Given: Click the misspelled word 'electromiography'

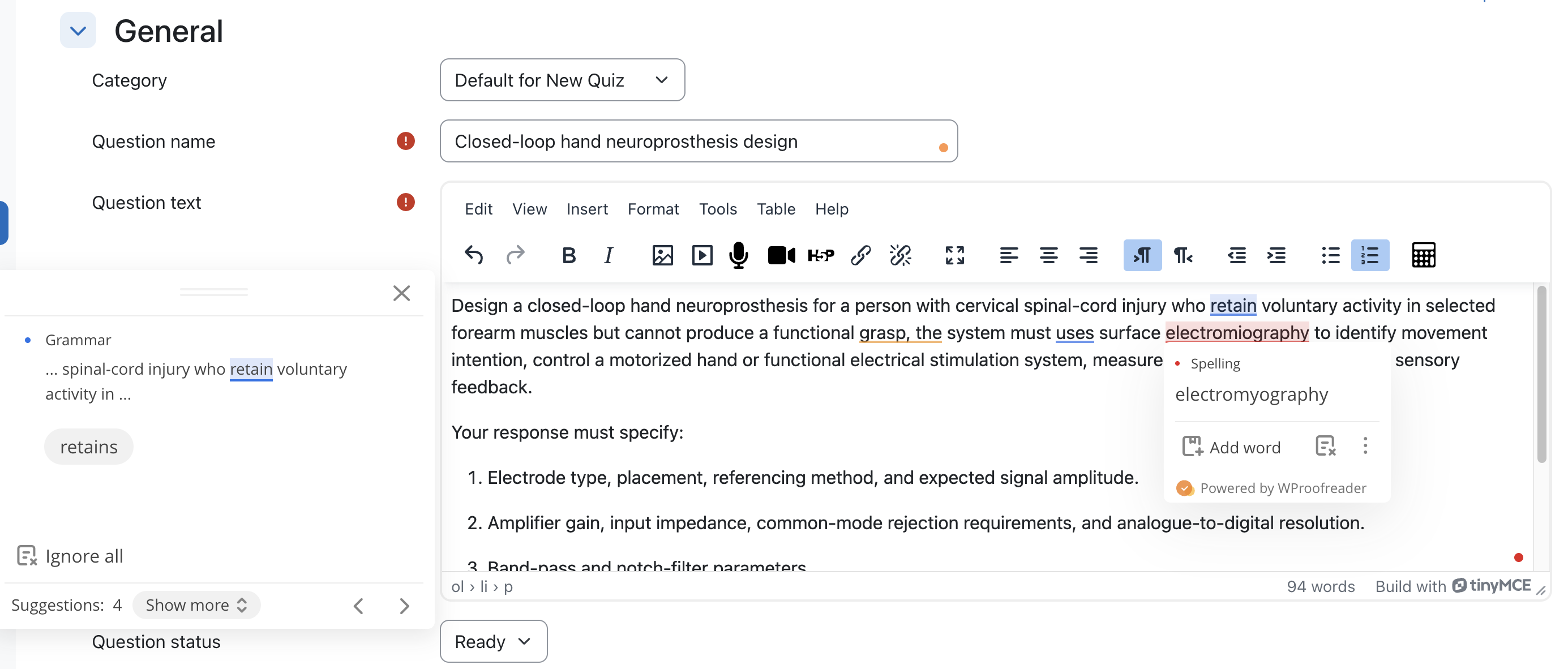Looking at the screenshot, I should pos(1237,332).
